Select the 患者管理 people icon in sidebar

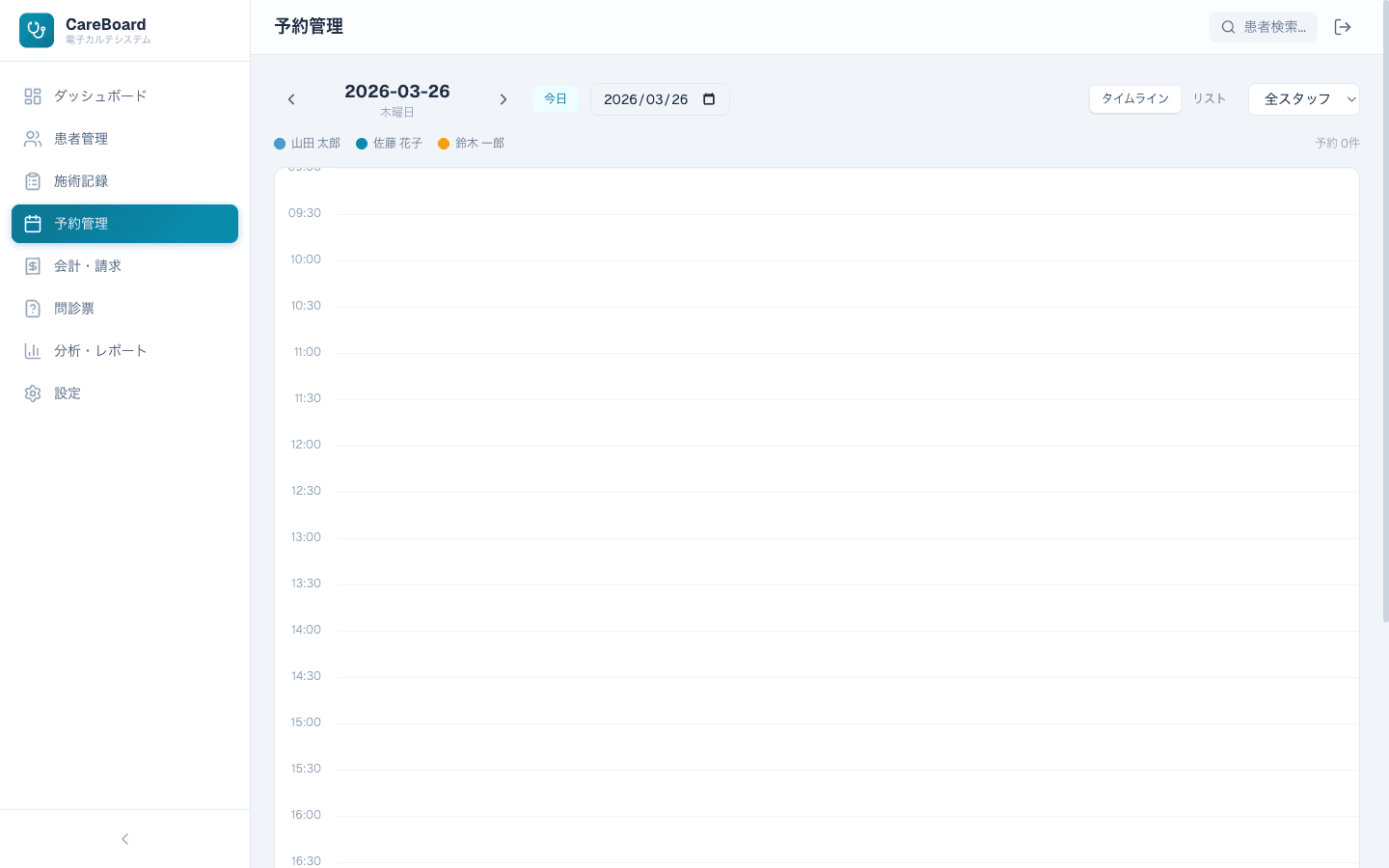33,138
